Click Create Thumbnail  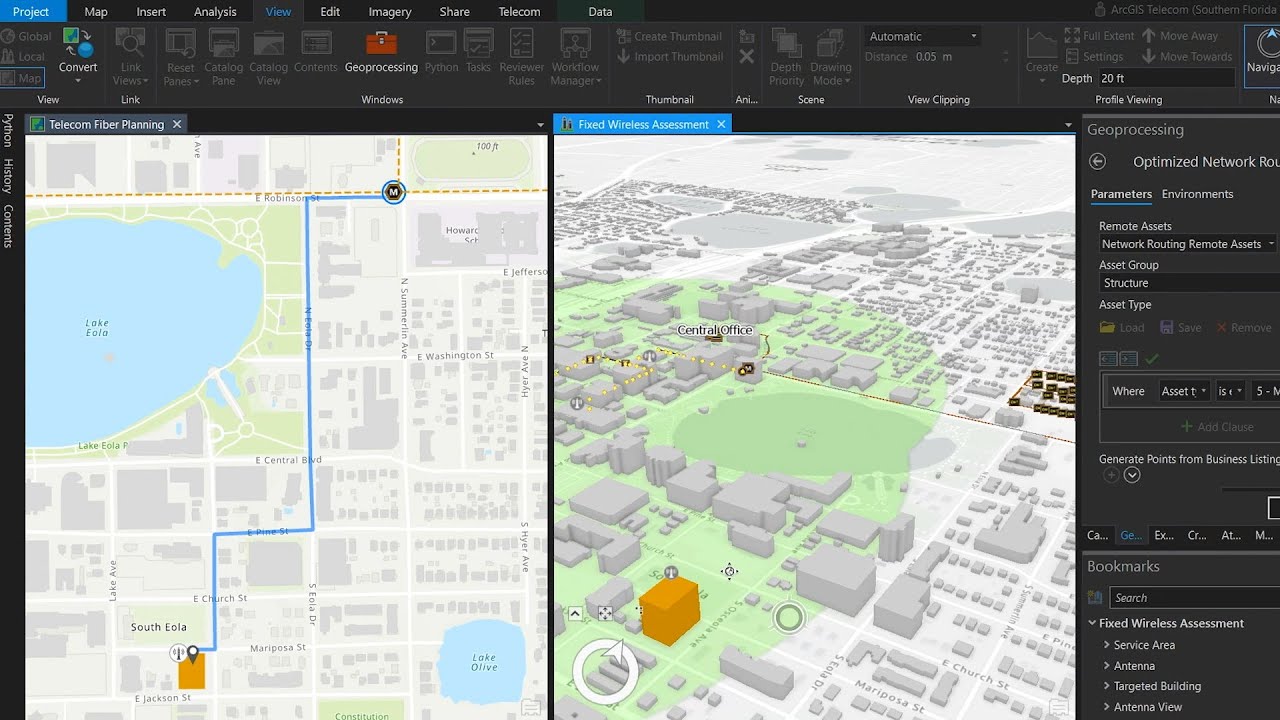(x=669, y=36)
